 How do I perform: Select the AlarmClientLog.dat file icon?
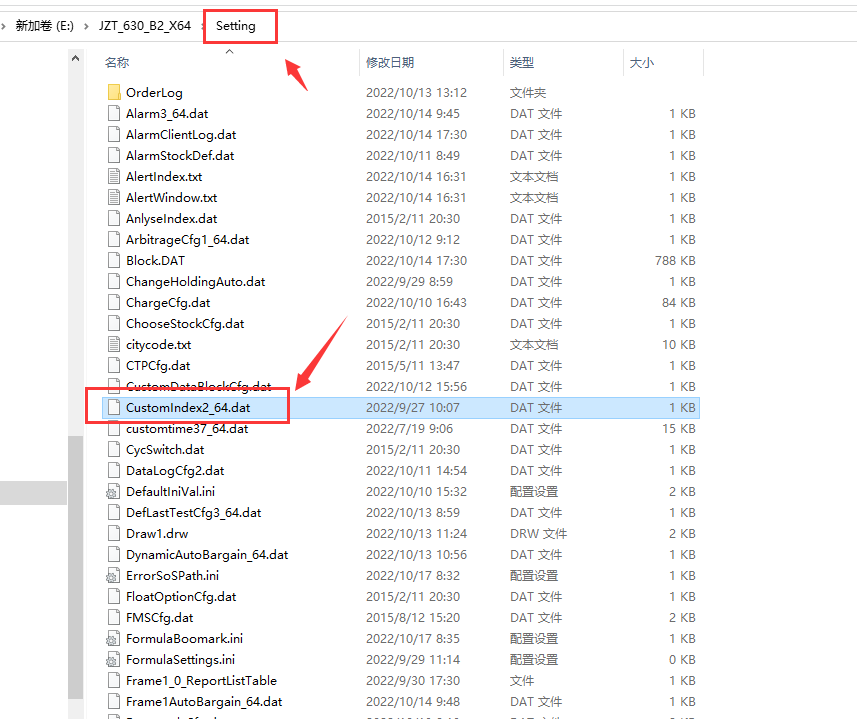point(114,134)
